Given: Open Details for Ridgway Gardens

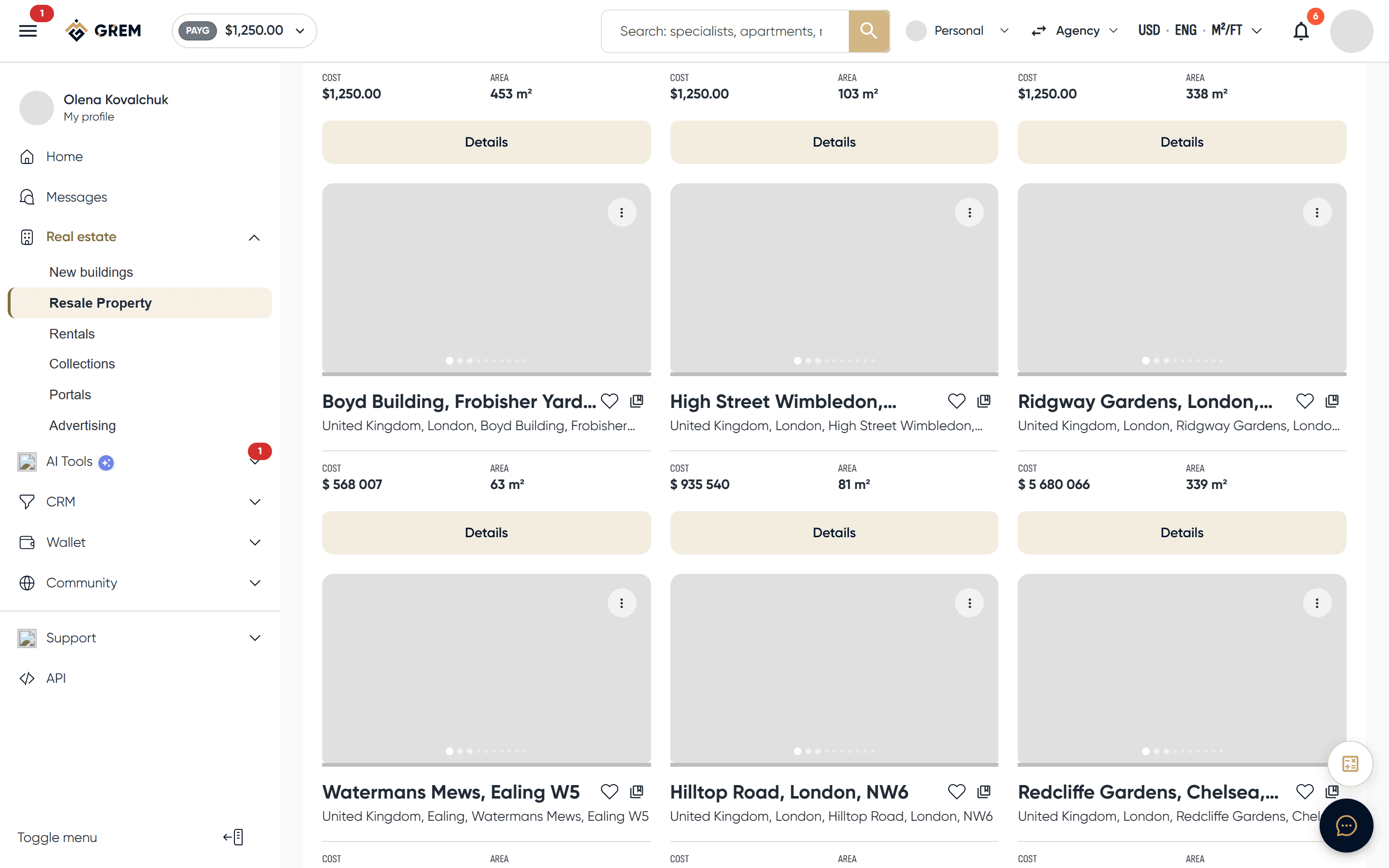Looking at the screenshot, I should (x=1182, y=533).
